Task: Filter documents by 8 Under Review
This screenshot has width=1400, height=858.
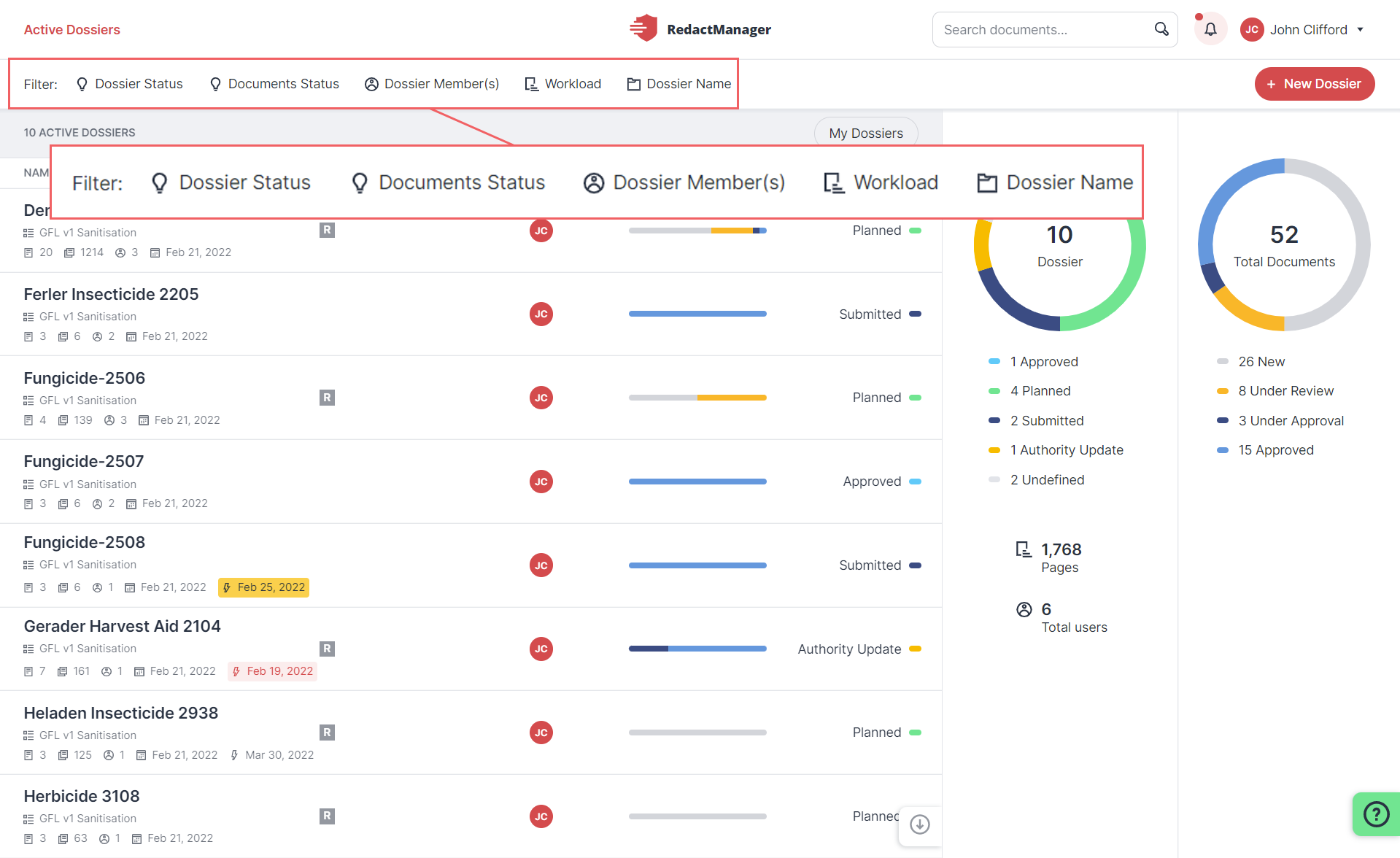Action: 1275,391
